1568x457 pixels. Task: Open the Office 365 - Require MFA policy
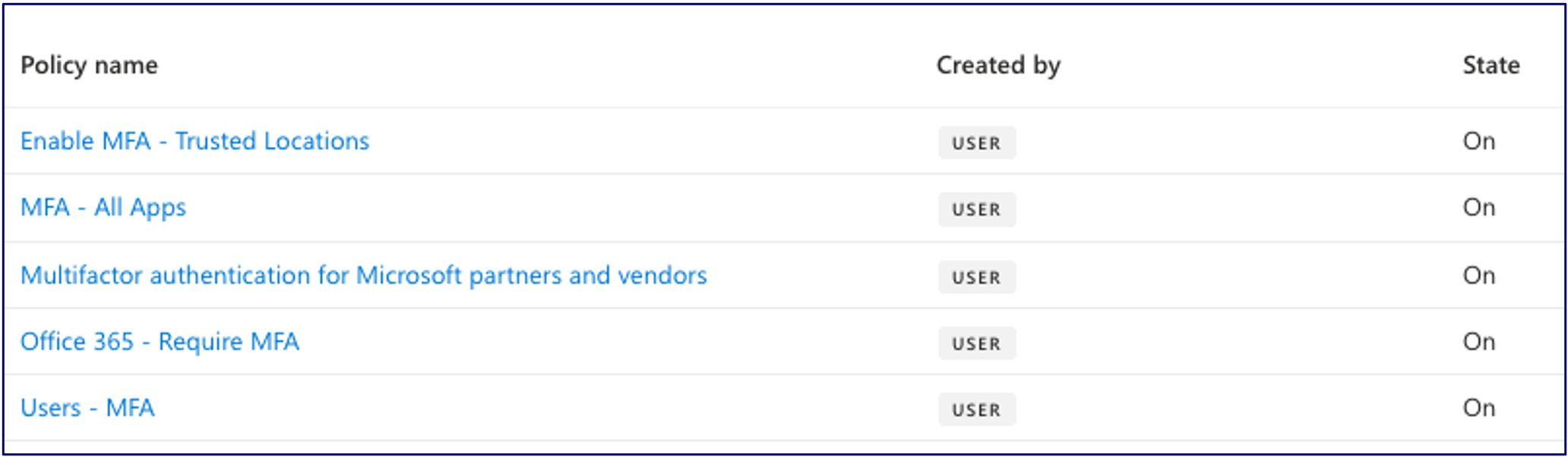tap(160, 342)
